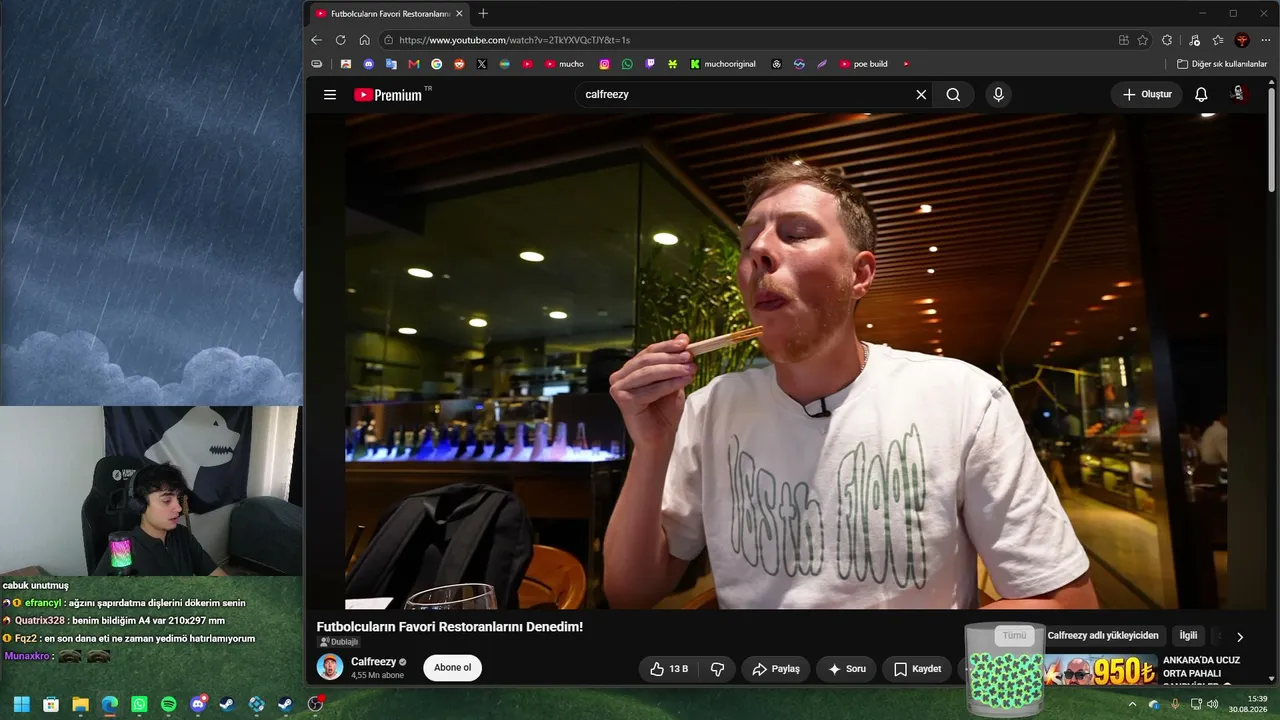Click the Quatrix328 chat username
Image resolution: width=1280 pixels, height=720 pixels.
[40, 620]
